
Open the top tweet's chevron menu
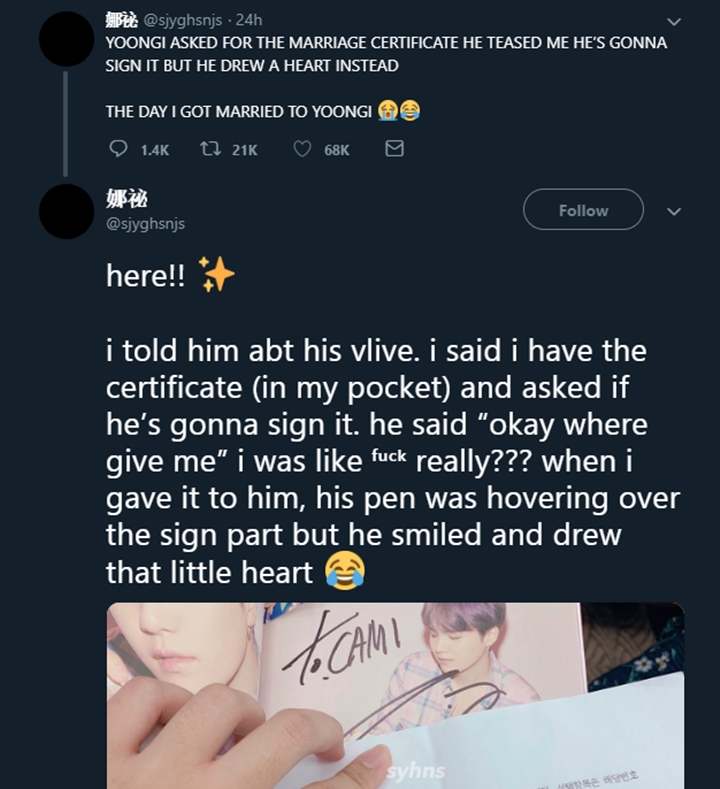674,22
